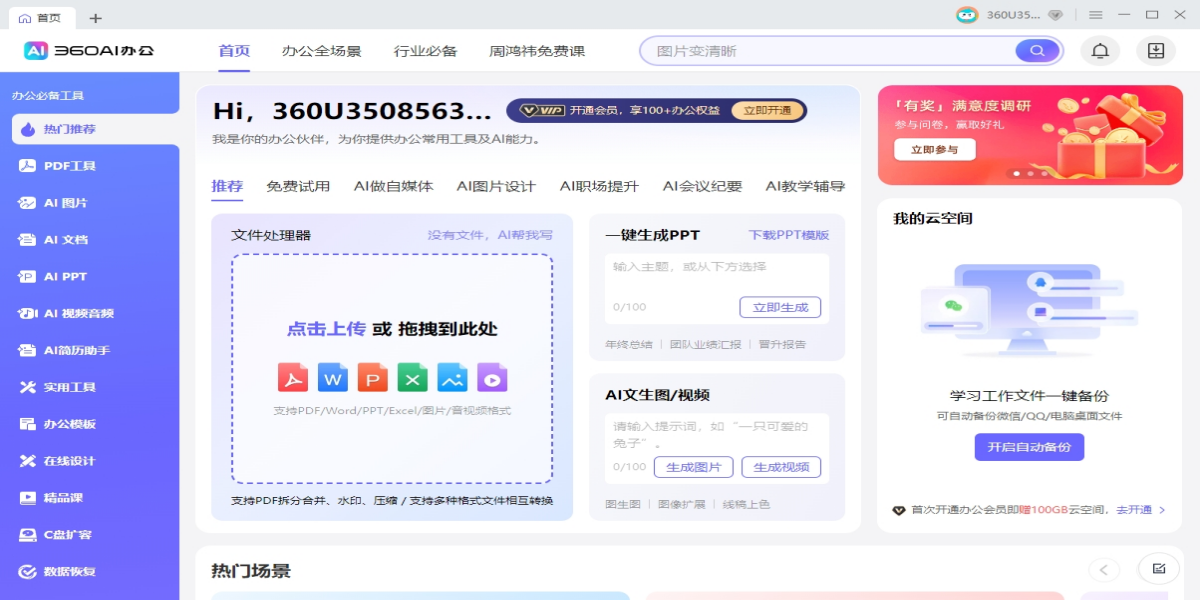This screenshot has width=1200, height=600.
Task: Click the Excel format icon in file uploader
Action: click(x=412, y=378)
